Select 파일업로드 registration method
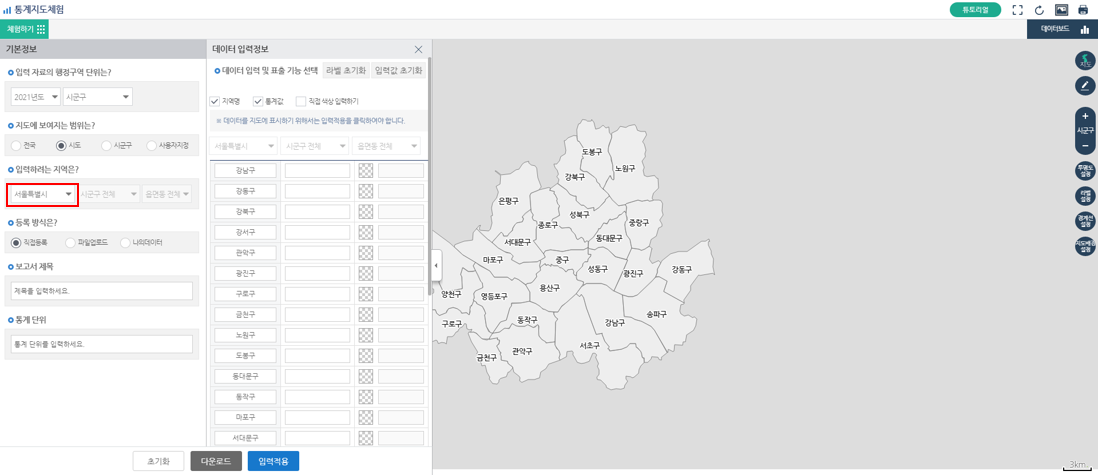The width and height of the screenshot is (1098, 475). coord(70,242)
